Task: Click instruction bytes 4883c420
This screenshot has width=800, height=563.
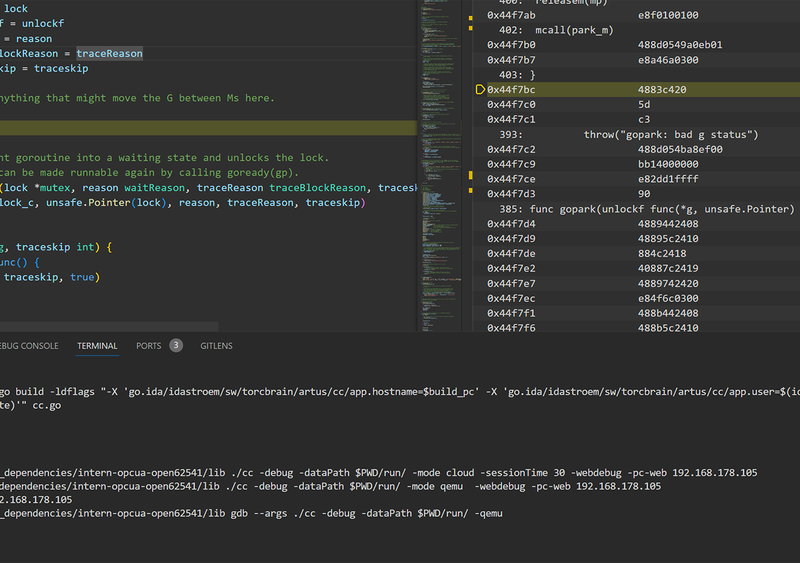Action: (662, 89)
